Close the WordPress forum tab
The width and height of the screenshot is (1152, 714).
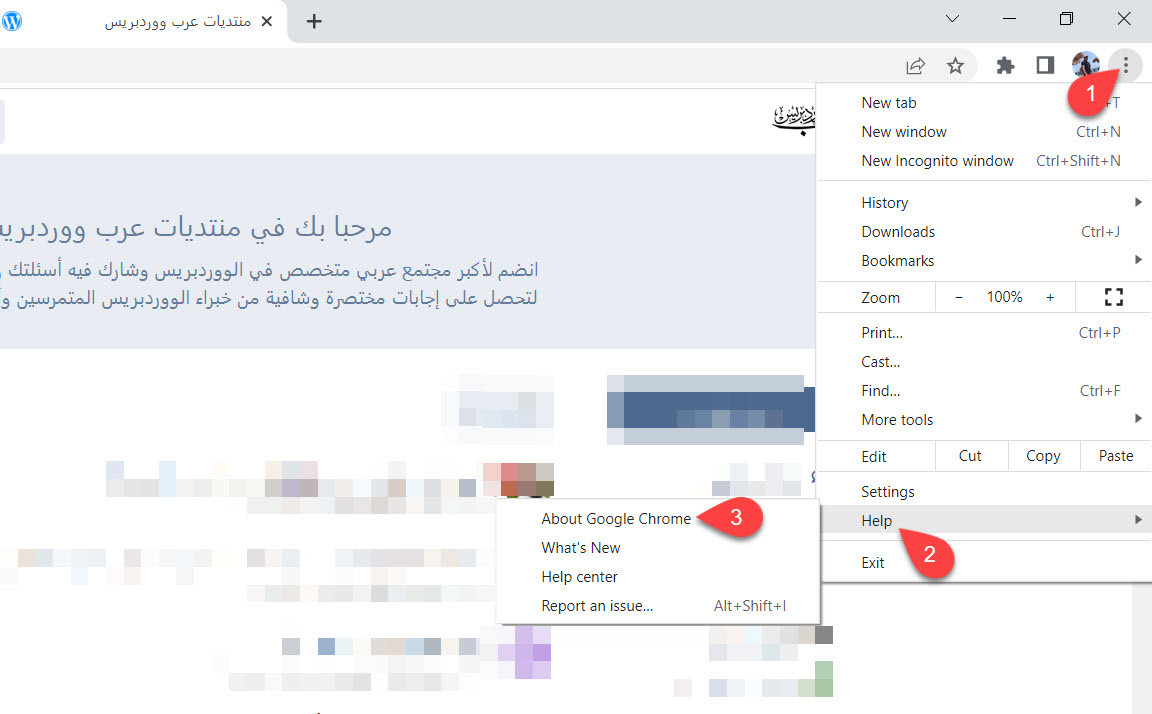pyautogui.click(x=267, y=21)
